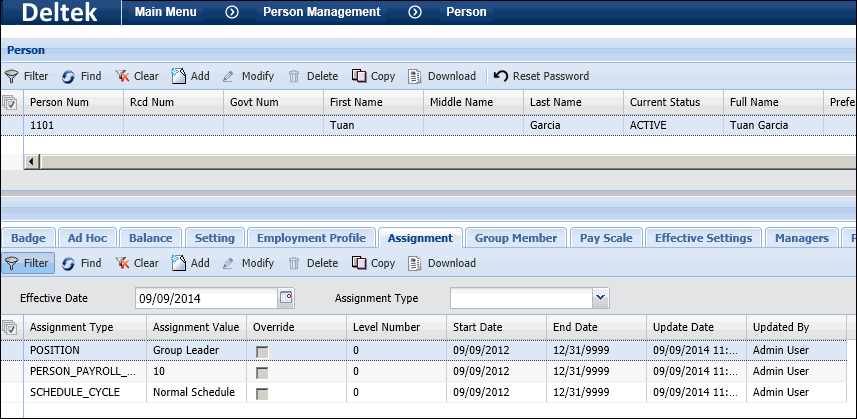Add a new person record
Screen dimensions: 857x419
click(x=190, y=76)
